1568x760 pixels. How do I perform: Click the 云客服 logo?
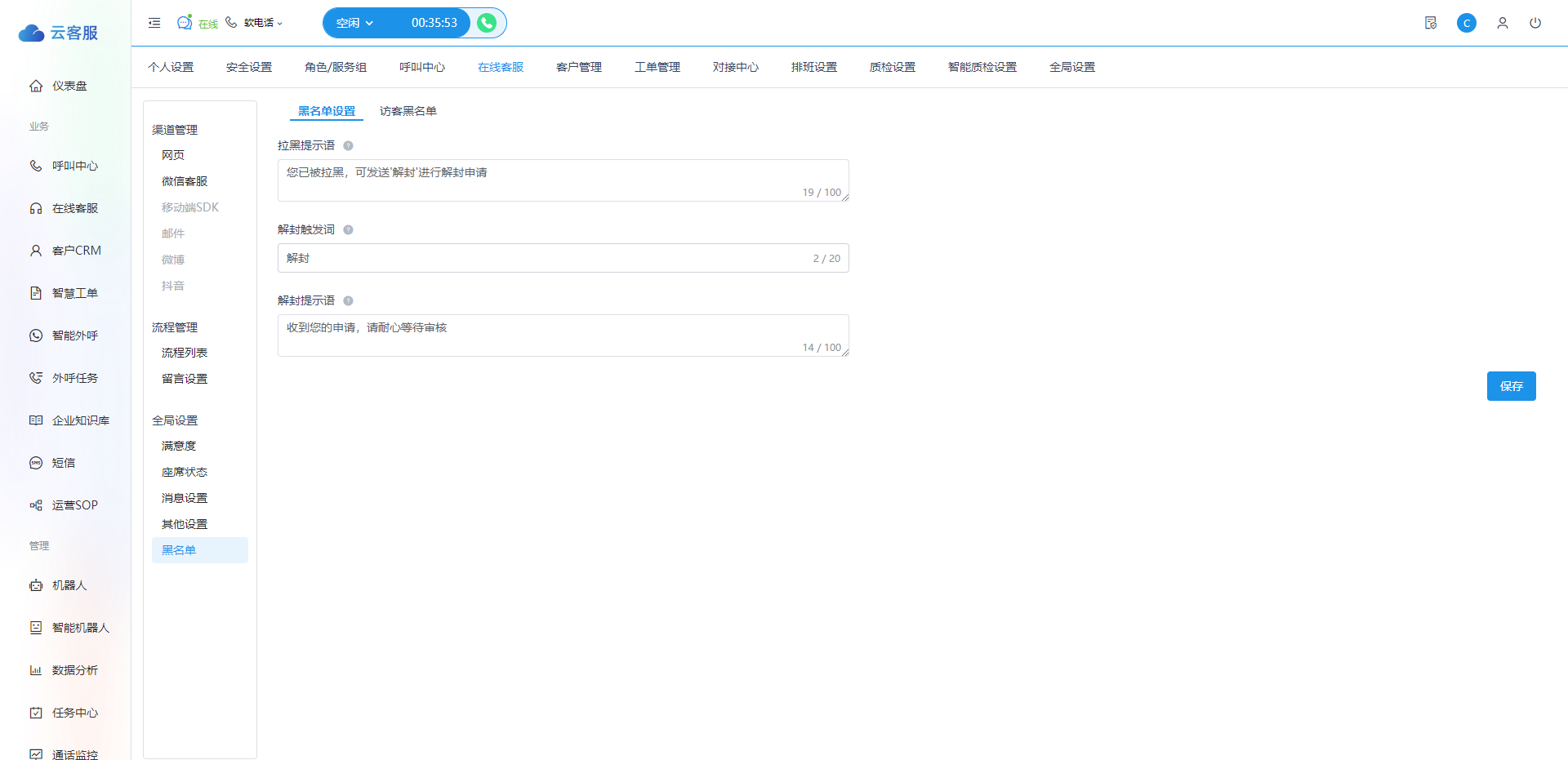pyautogui.click(x=58, y=33)
